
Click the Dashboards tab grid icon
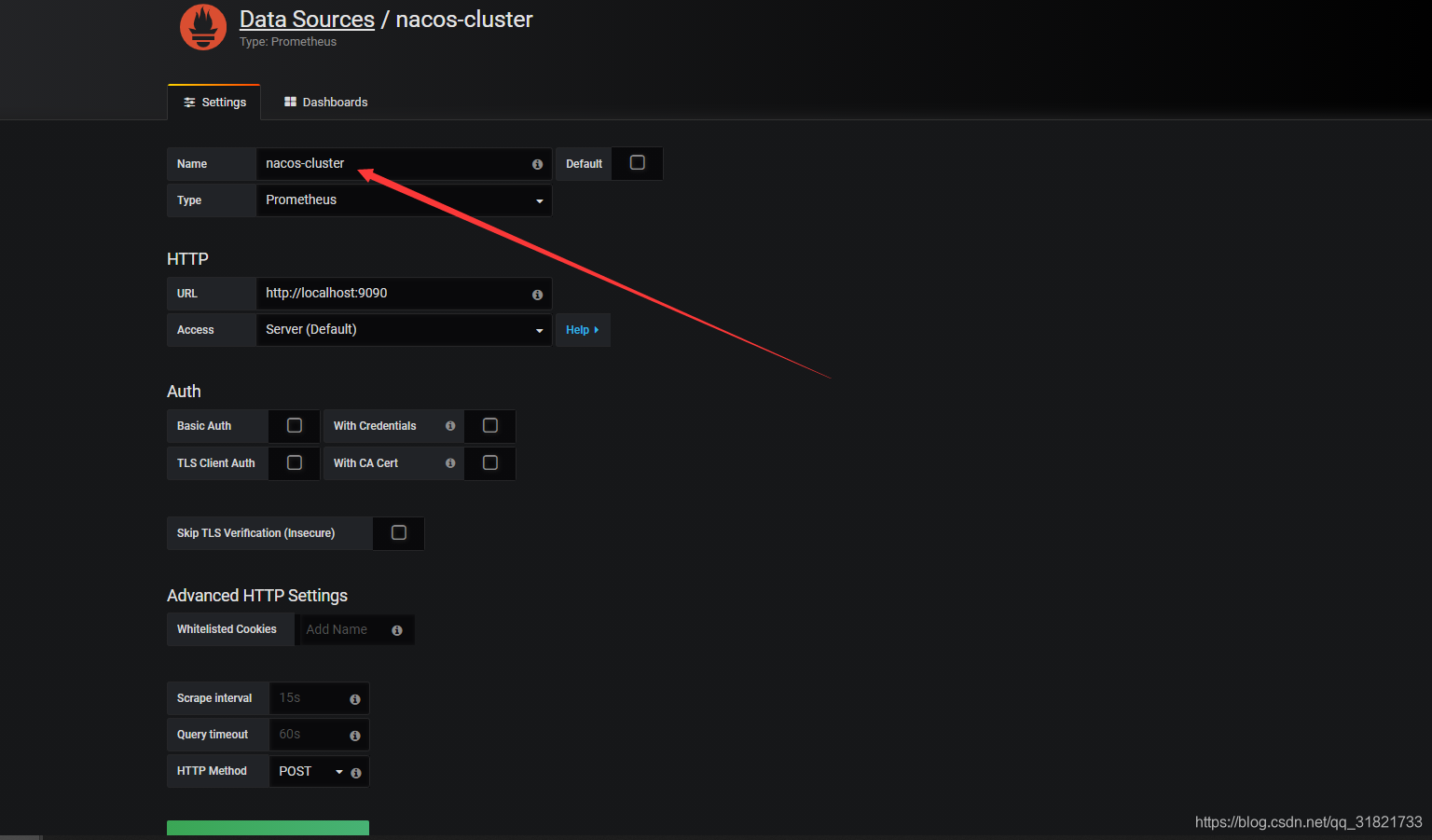click(x=290, y=102)
